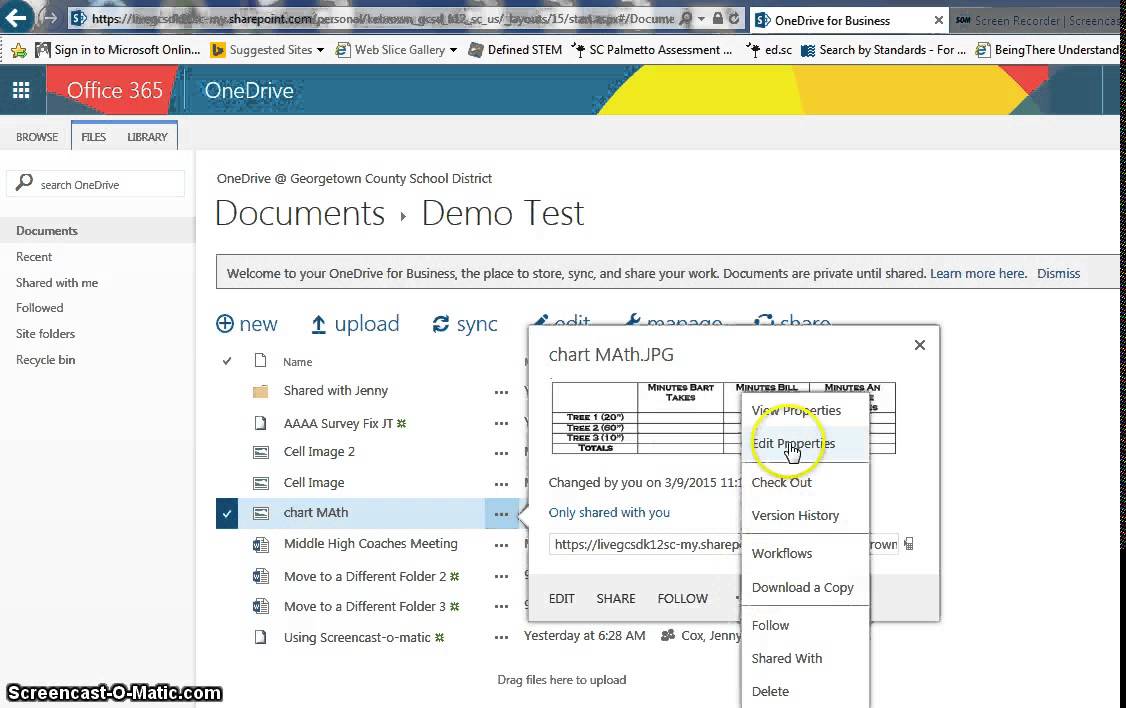Open Shared with me in sidebar
Screen dimensions: 1126x708
[57, 283]
